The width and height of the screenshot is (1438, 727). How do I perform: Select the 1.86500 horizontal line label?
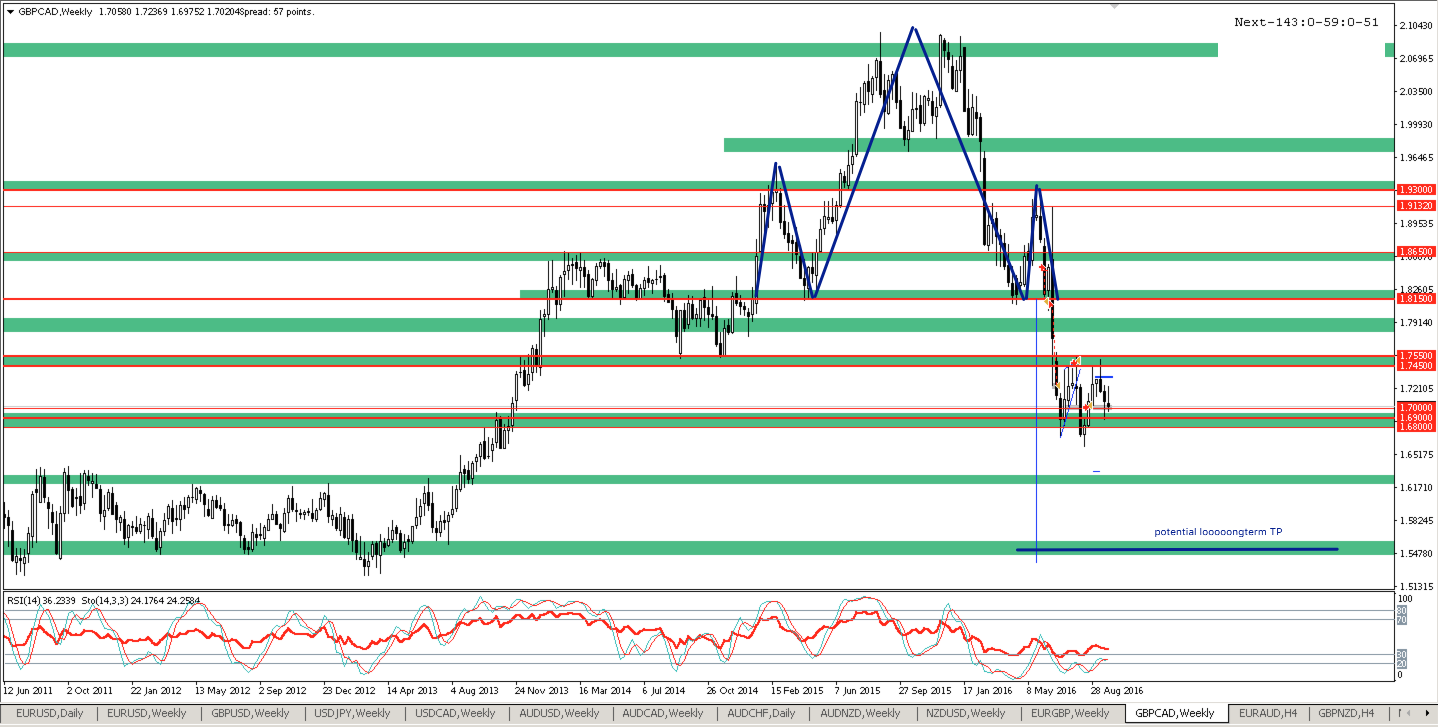[x=1416, y=252]
